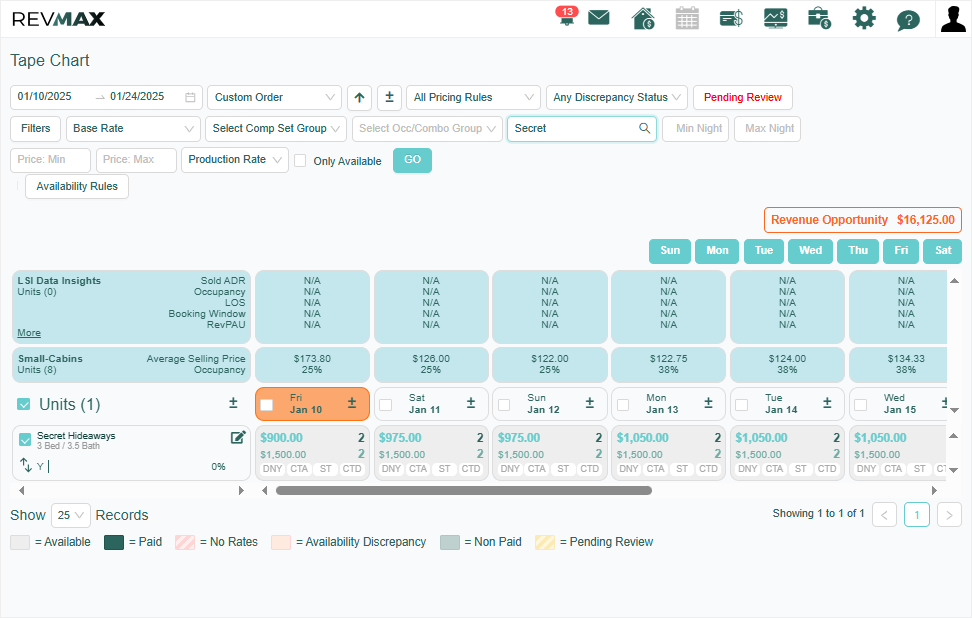Click plus-minus button beside sort arrow
The height and width of the screenshot is (618, 972).
pyautogui.click(x=389, y=97)
